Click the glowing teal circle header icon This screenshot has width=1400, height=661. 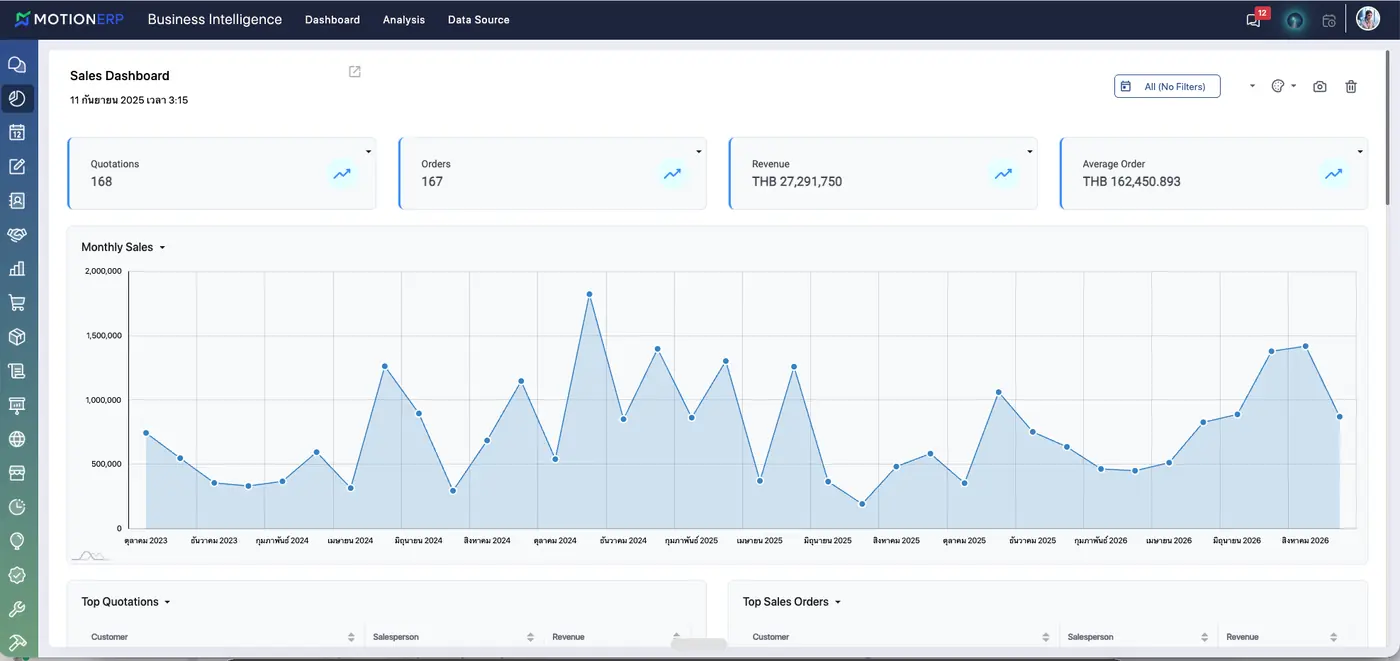point(1295,20)
